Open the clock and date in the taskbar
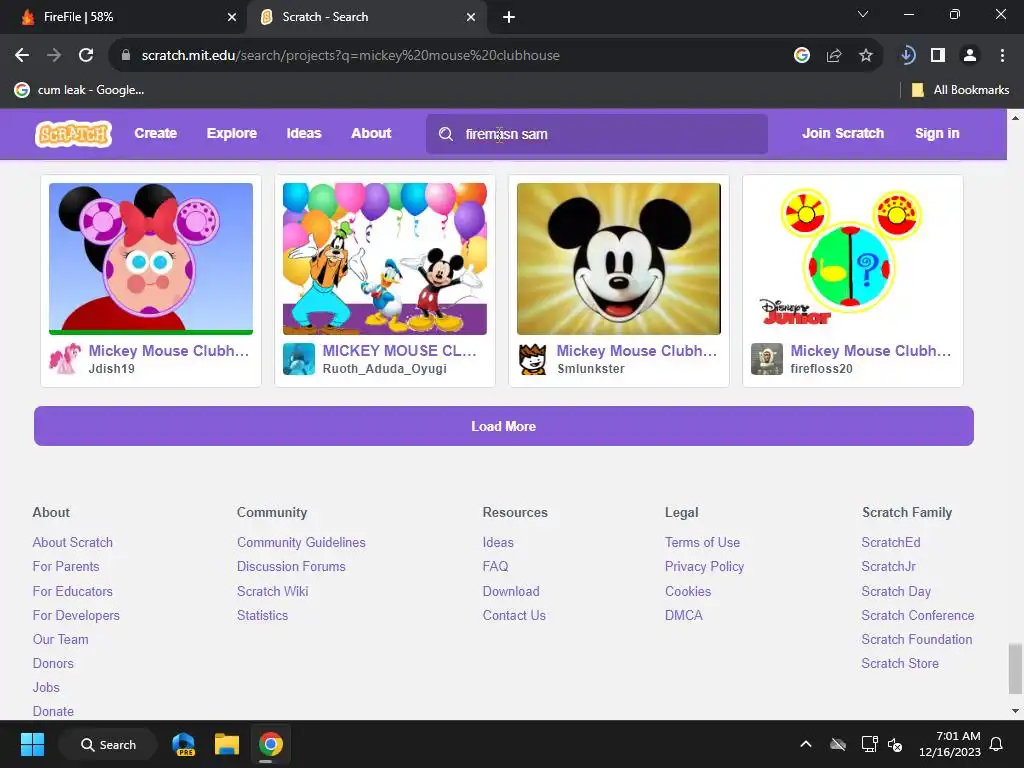This screenshot has height=768, width=1024. (x=950, y=744)
